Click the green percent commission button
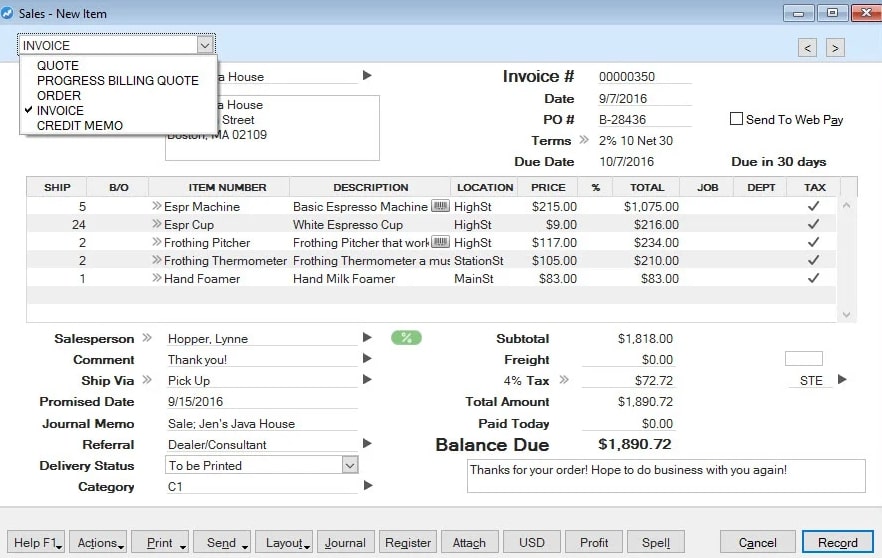 tap(406, 338)
